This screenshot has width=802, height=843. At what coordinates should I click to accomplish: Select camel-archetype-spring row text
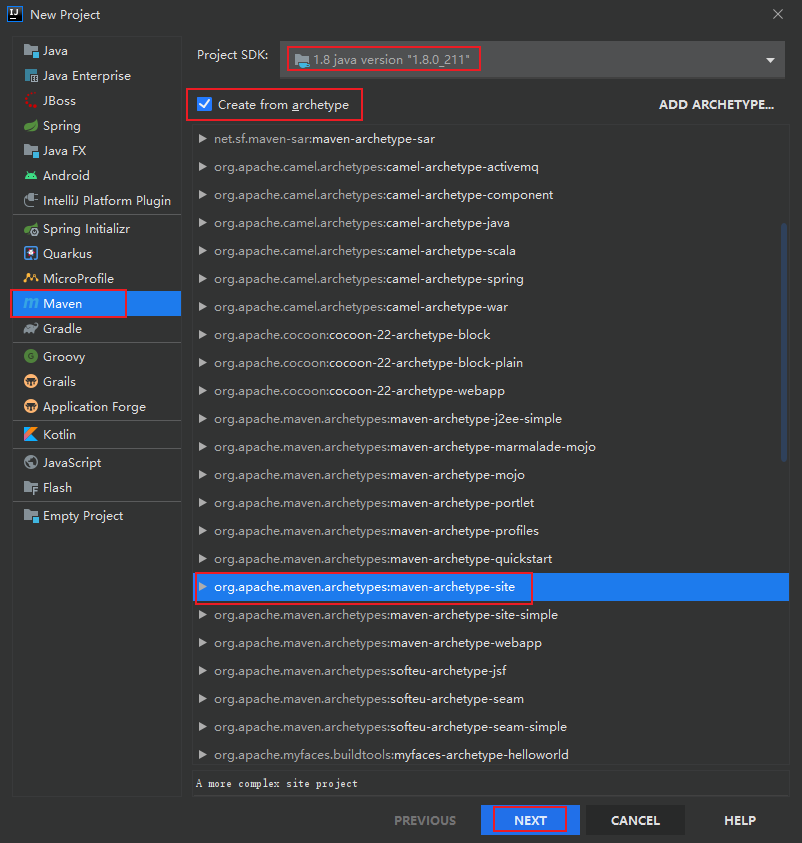tap(369, 278)
